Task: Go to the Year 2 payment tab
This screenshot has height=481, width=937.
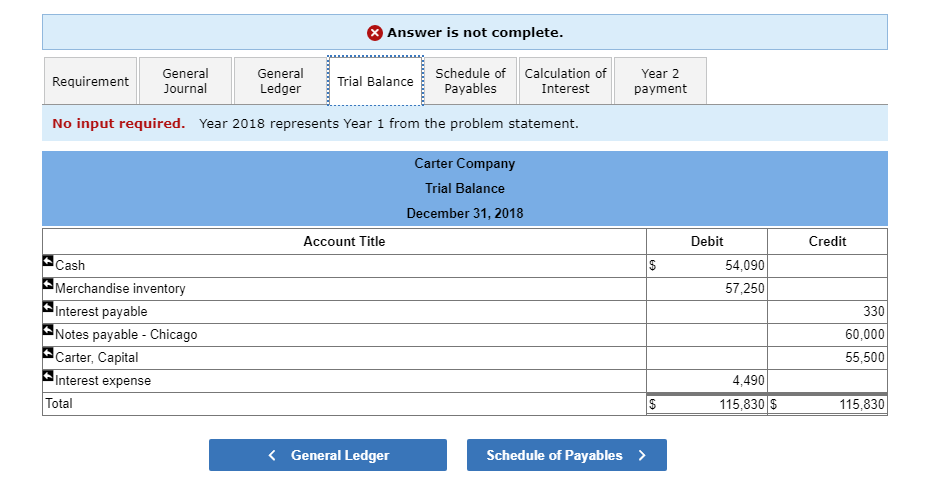Action: click(660, 81)
